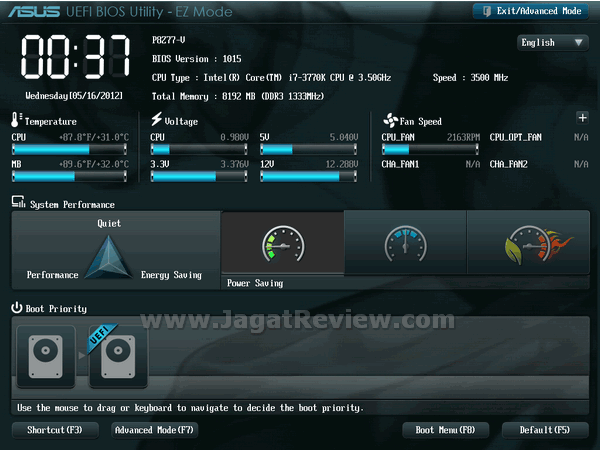
Task: Click the 3.376V value
Action: (234, 164)
